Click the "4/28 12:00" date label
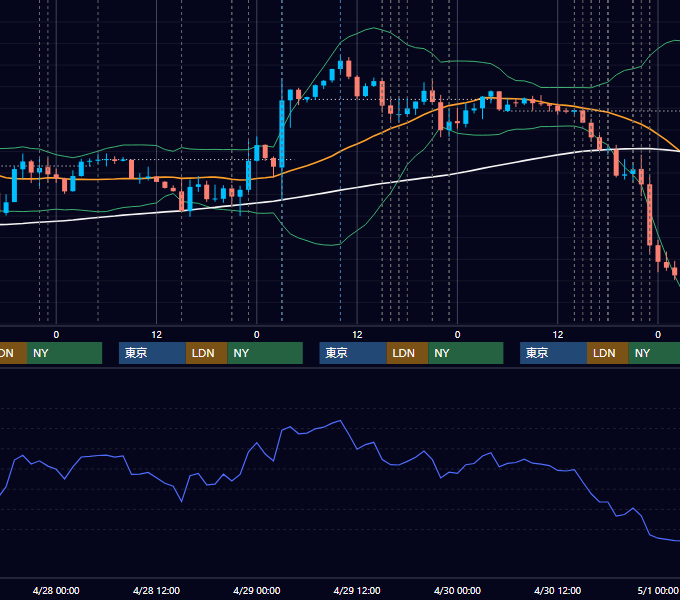 (156, 590)
